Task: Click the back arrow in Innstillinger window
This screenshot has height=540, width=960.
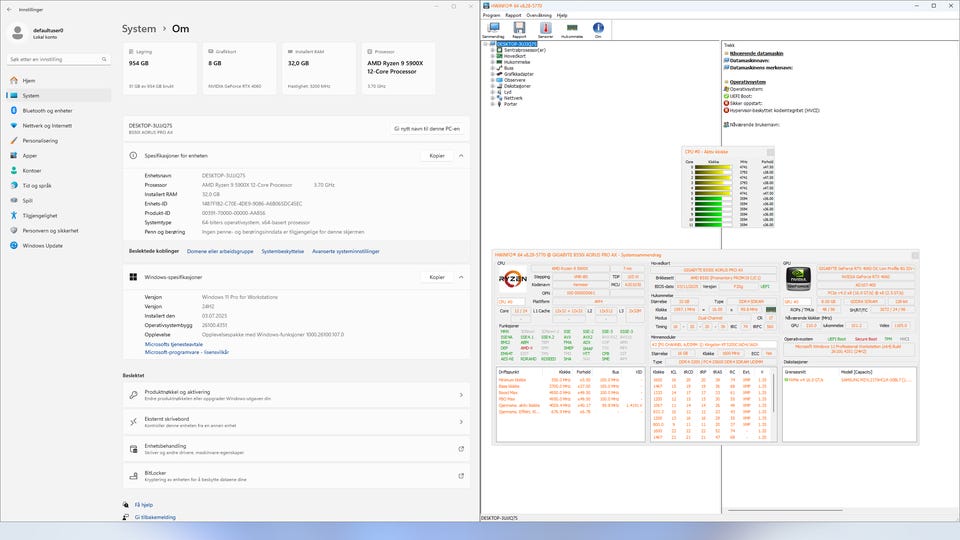Action: (9, 7)
